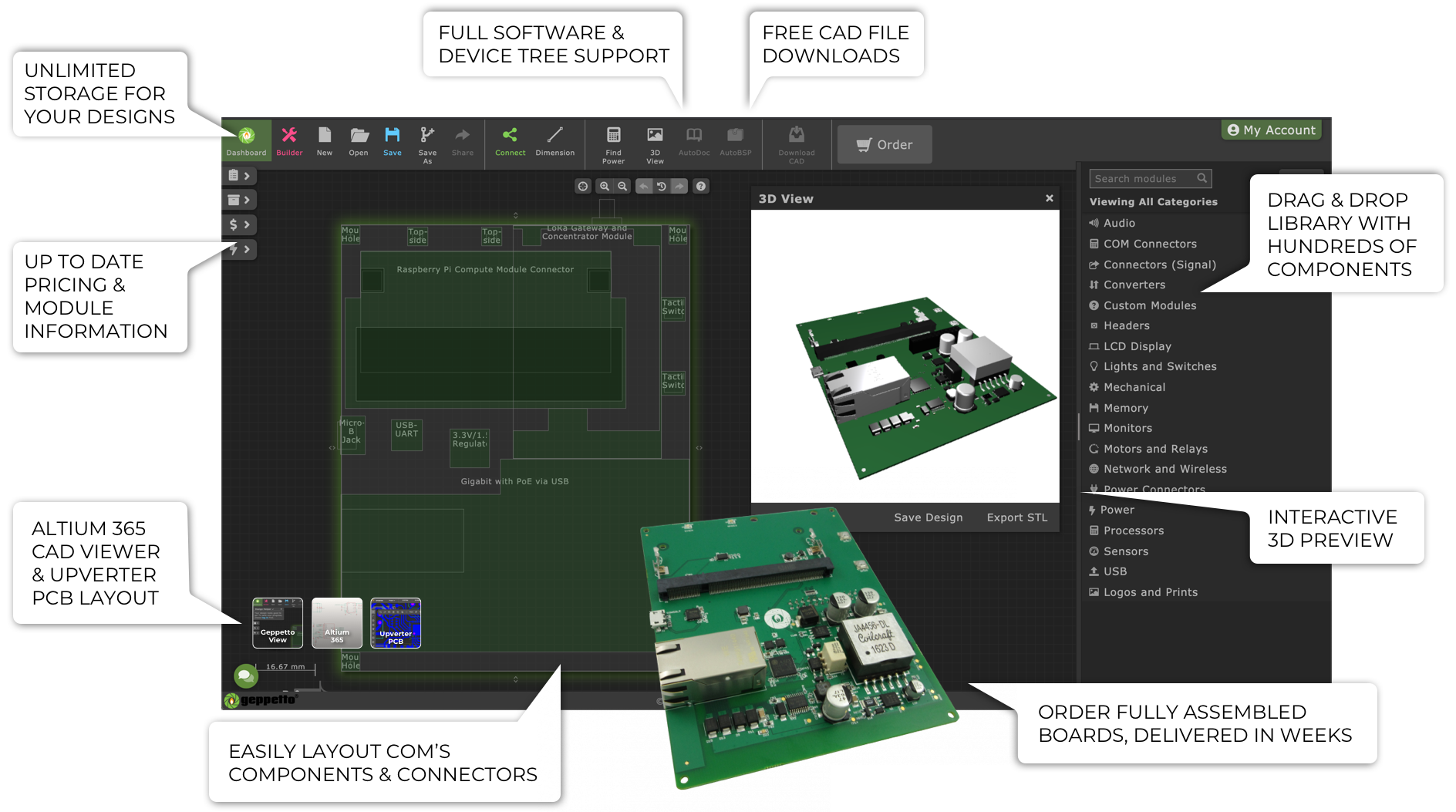
Task: Open canvas help question mark
Action: [x=700, y=186]
